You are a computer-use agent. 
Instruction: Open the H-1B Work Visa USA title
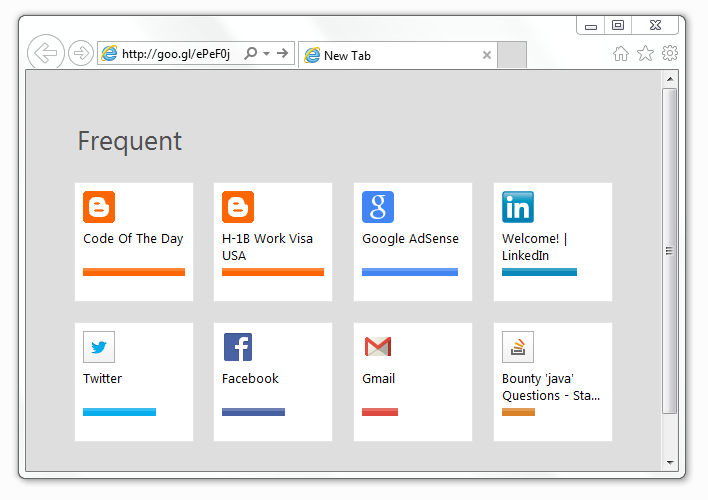(267, 247)
